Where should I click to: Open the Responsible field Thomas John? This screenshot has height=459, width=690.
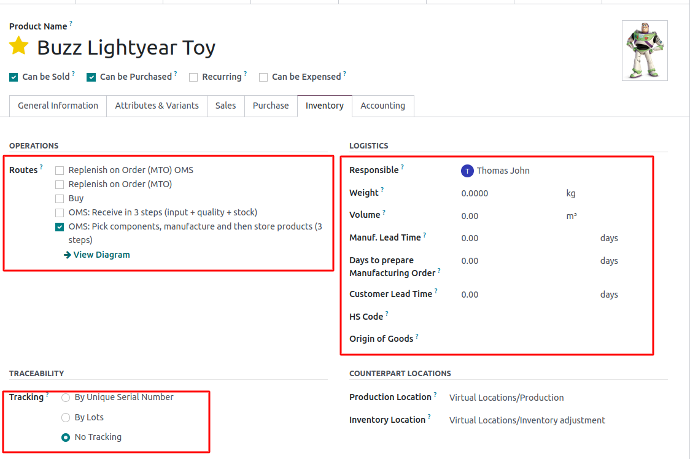coord(503,171)
